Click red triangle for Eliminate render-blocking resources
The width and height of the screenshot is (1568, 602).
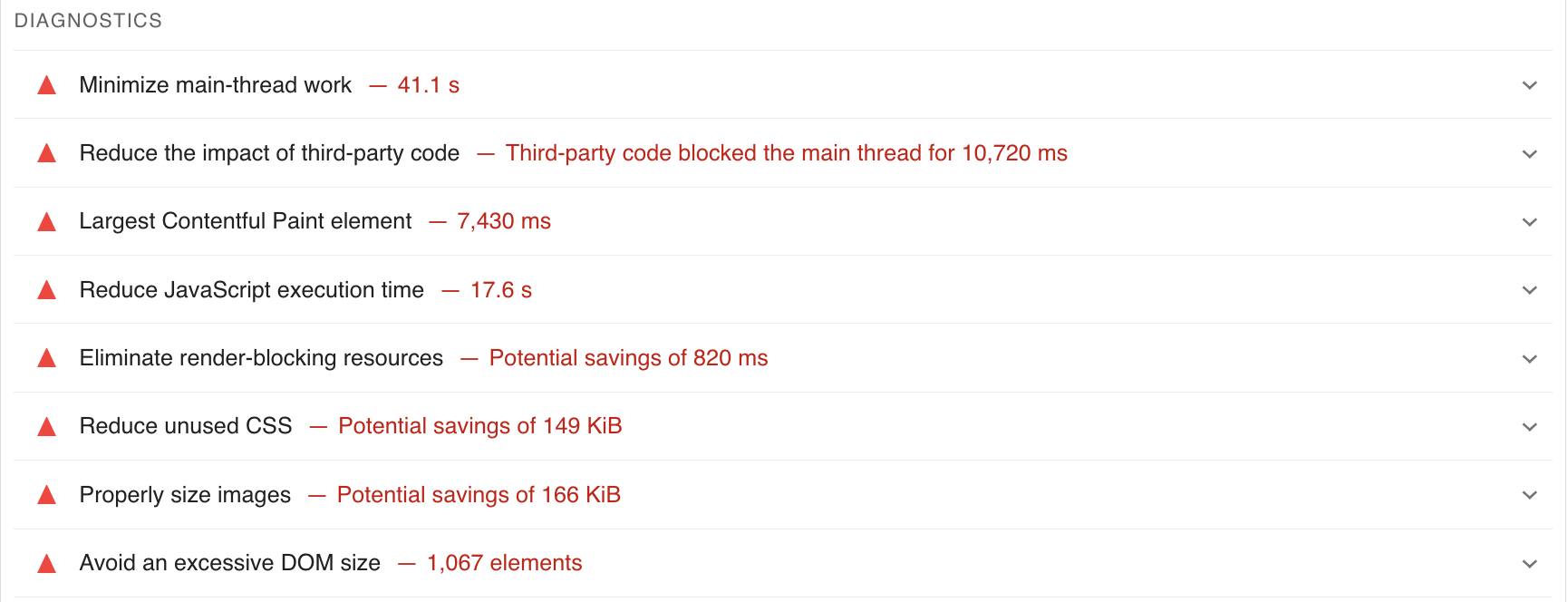[47, 359]
